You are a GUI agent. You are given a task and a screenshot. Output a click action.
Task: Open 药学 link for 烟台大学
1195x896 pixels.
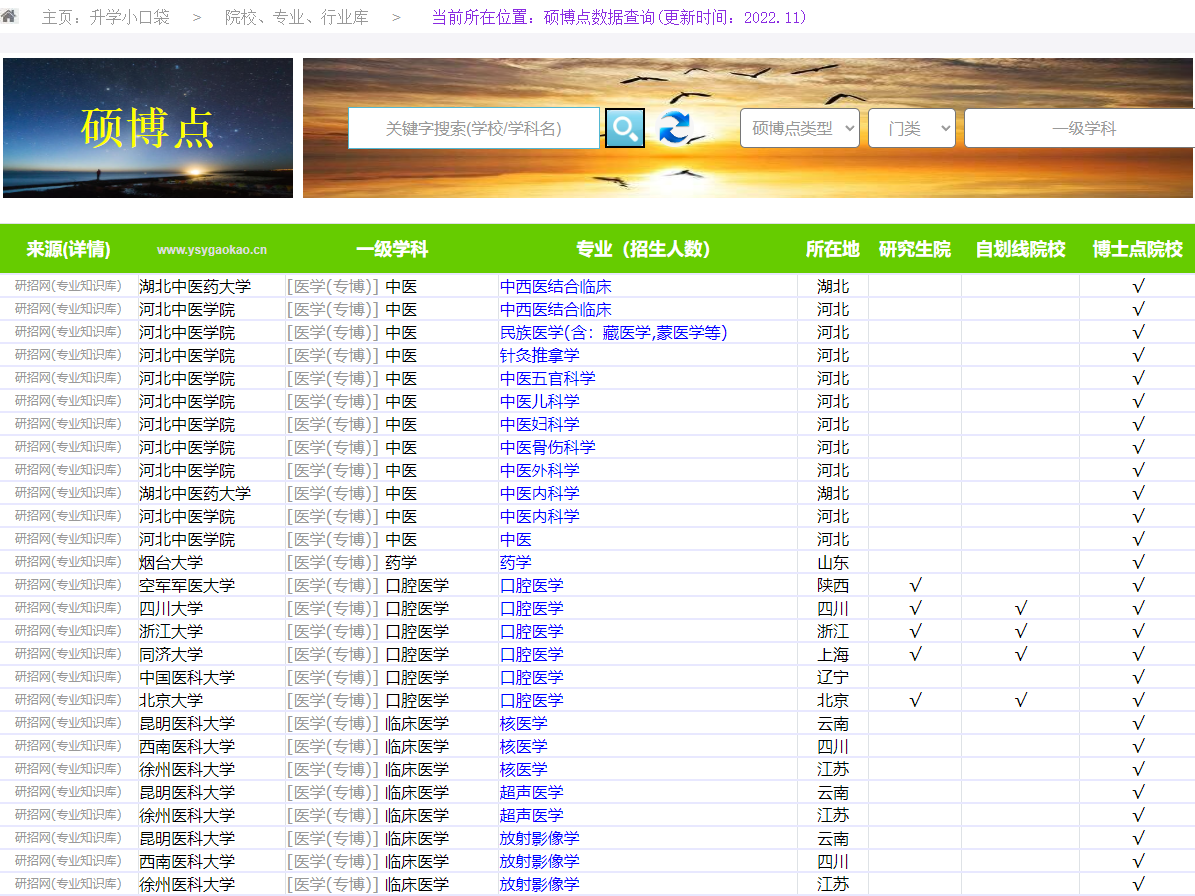pos(516,563)
